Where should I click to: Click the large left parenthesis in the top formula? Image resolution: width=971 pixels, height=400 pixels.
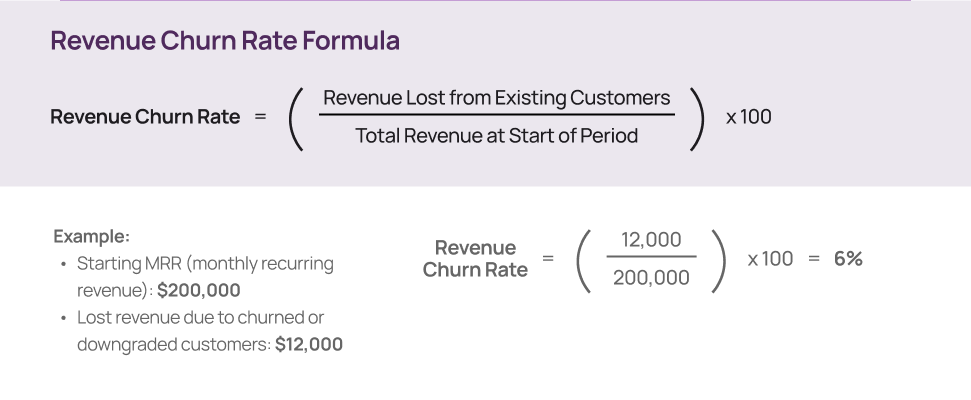tap(296, 118)
